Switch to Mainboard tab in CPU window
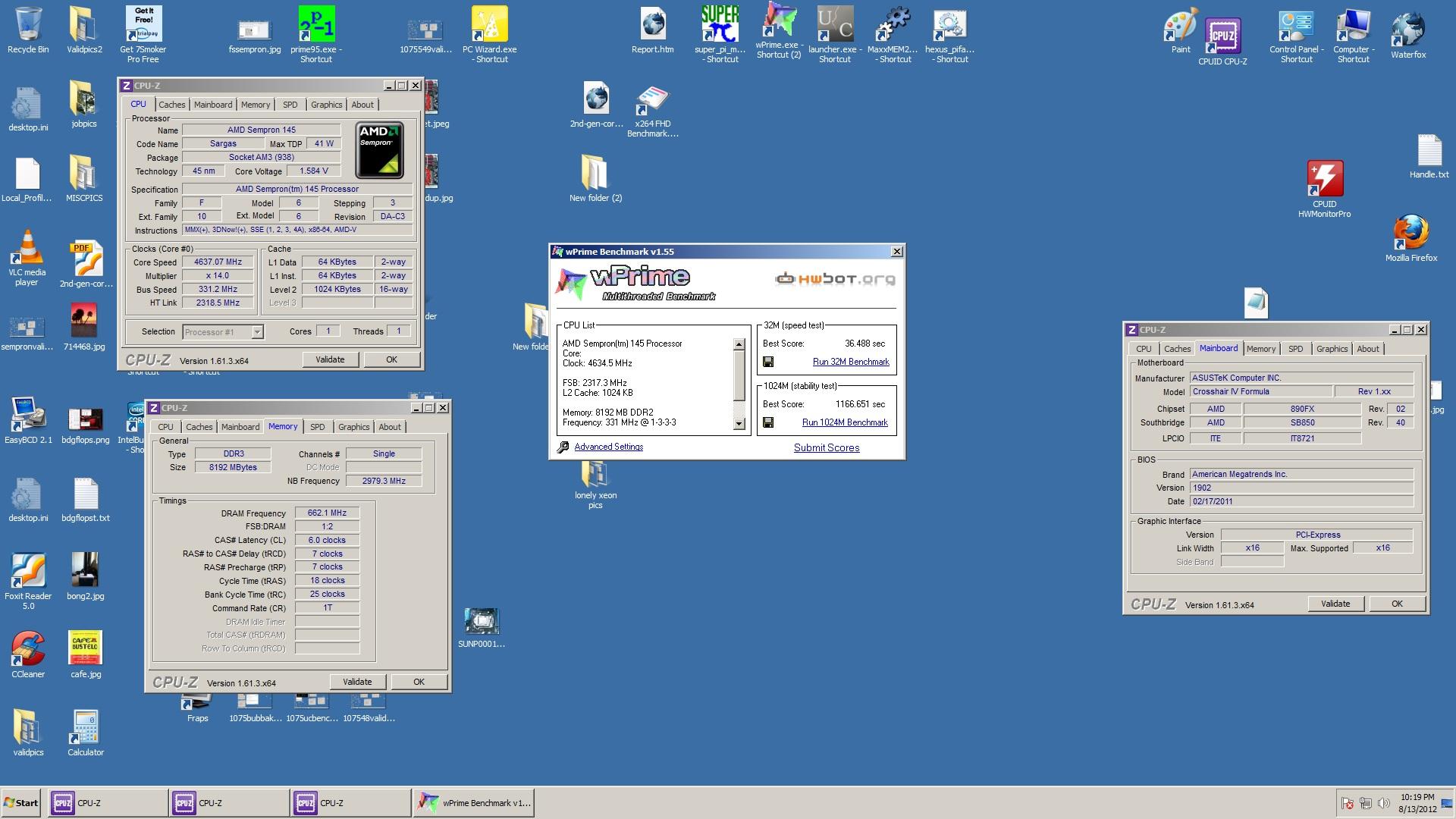This screenshot has height=819, width=1456. [213, 105]
